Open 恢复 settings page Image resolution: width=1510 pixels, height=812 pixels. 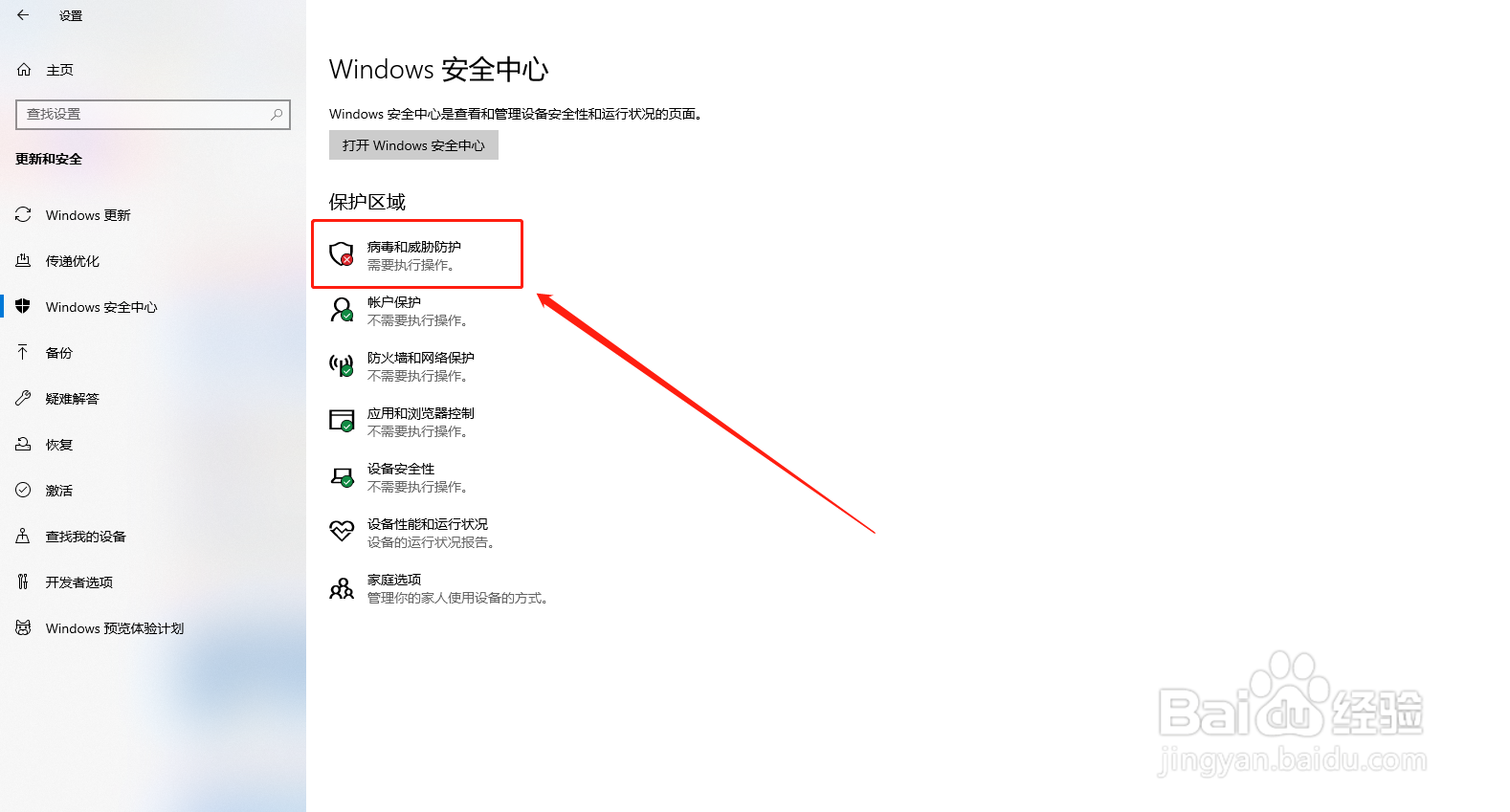pyautogui.click(x=59, y=445)
